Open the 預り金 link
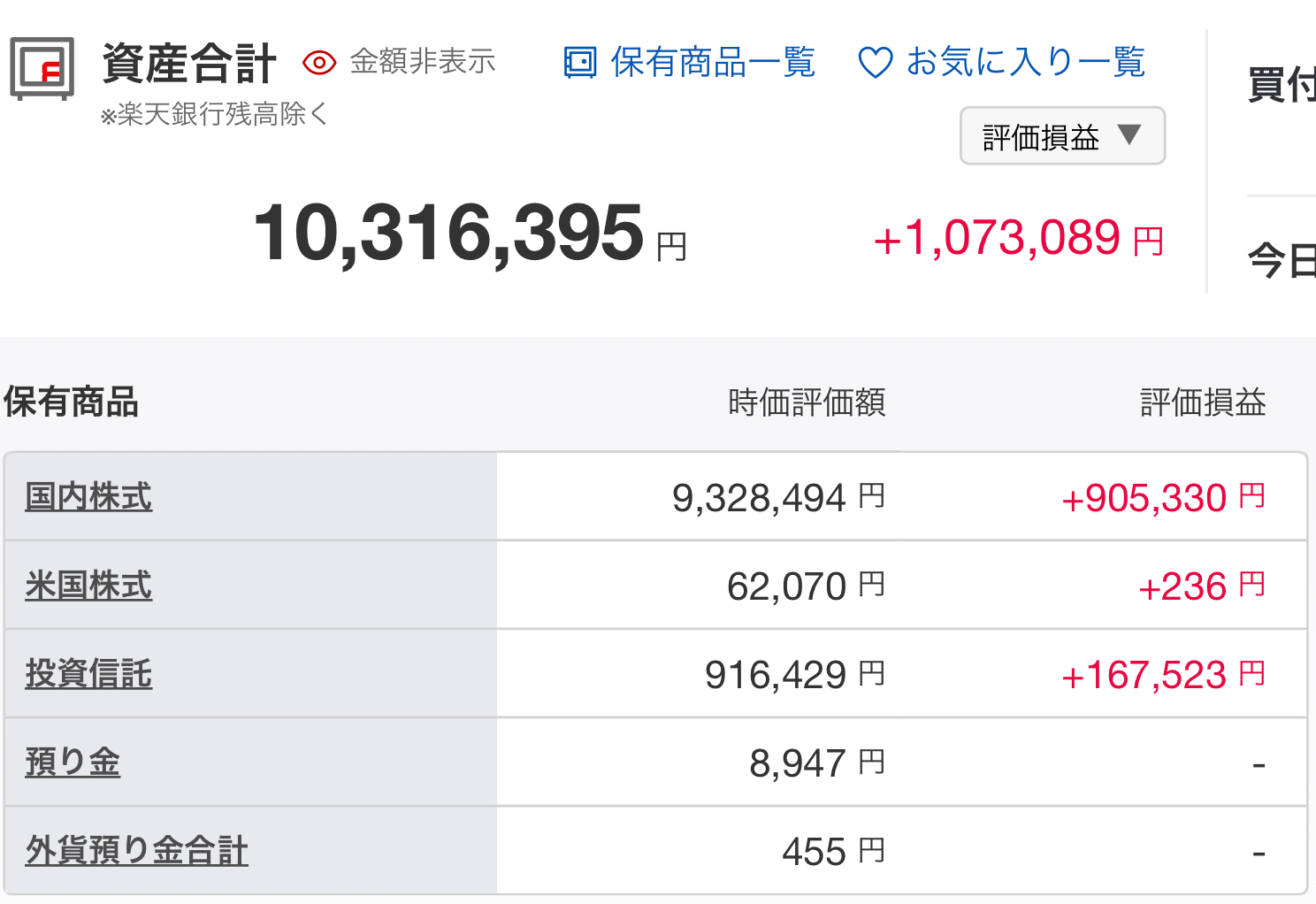The image size is (1316, 904). 73,762
